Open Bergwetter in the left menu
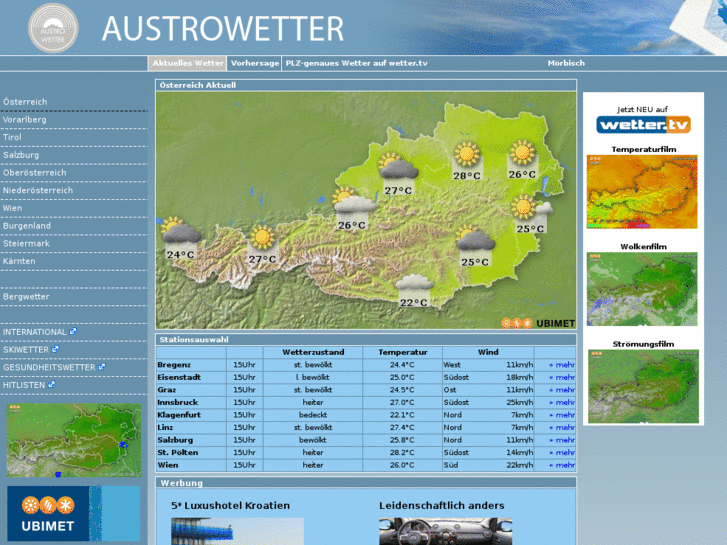 [x=26, y=296]
